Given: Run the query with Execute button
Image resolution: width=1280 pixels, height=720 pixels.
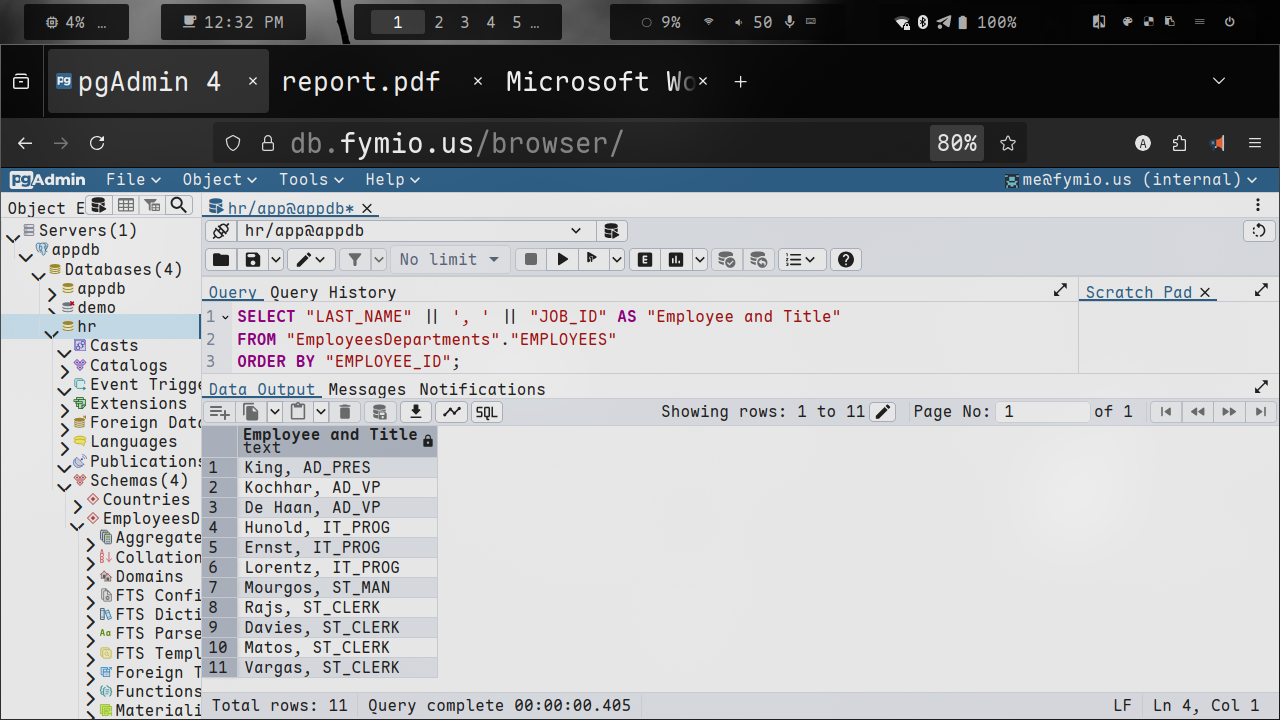Looking at the screenshot, I should [563, 260].
